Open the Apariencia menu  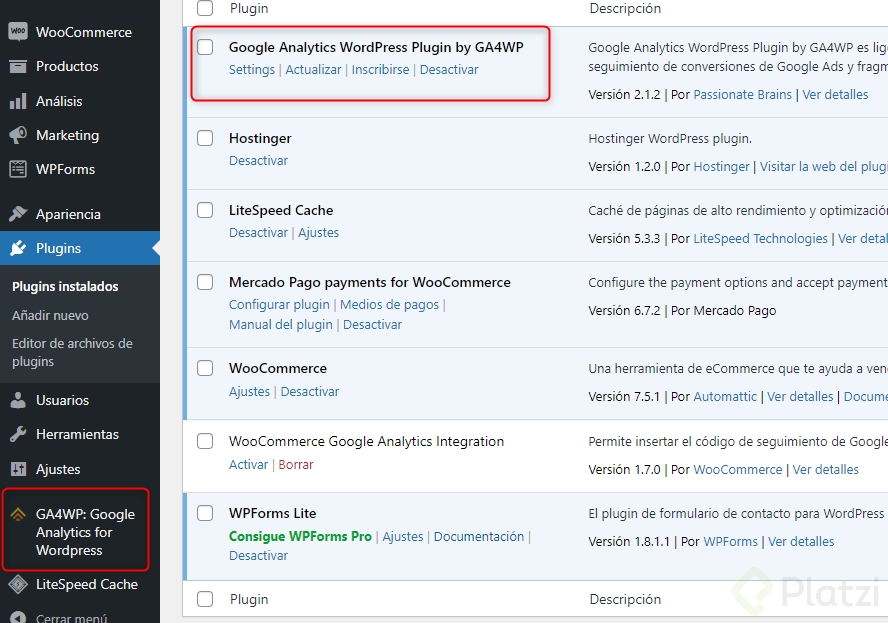68,214
